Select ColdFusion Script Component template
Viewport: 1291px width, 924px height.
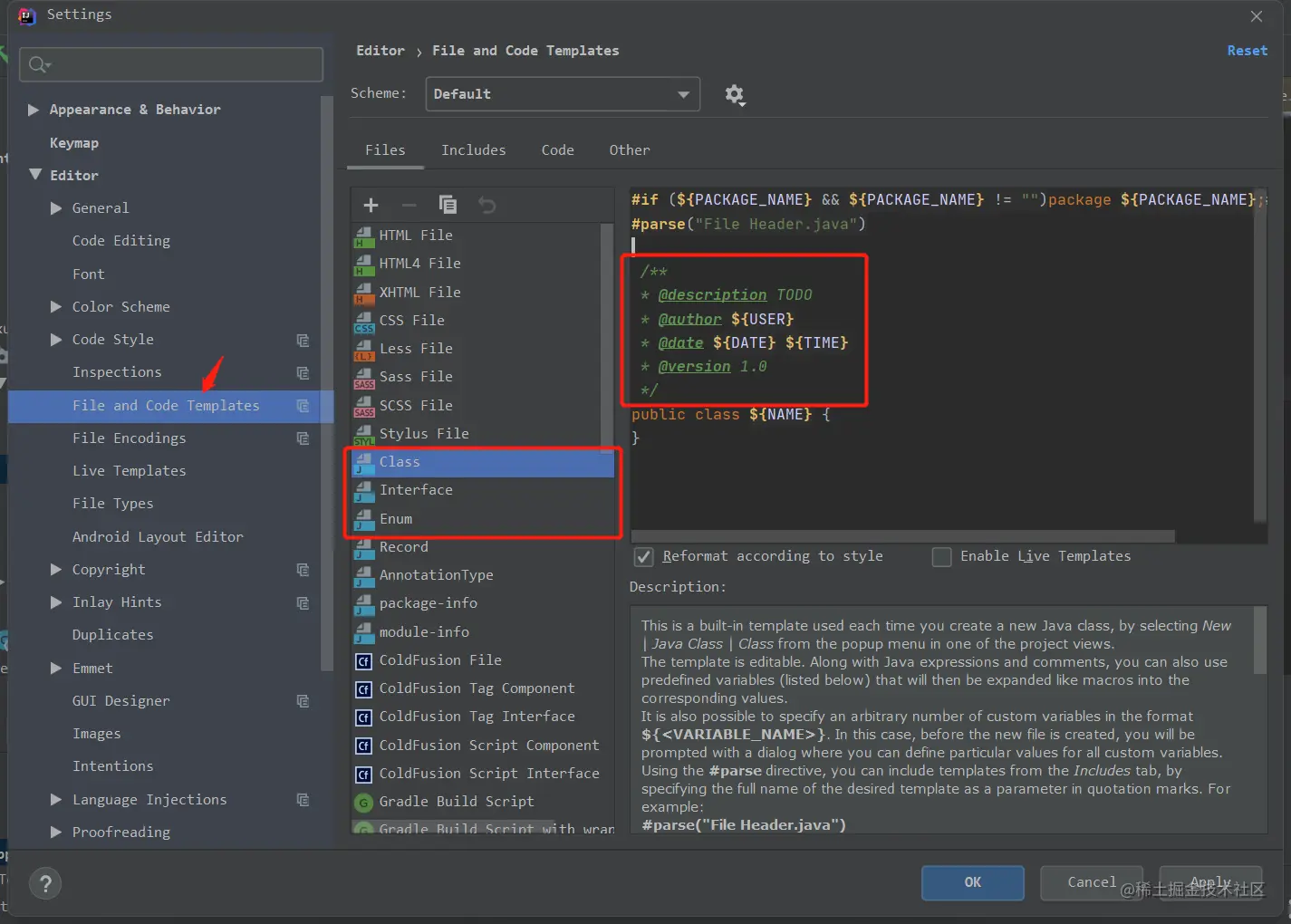(483, 746)
